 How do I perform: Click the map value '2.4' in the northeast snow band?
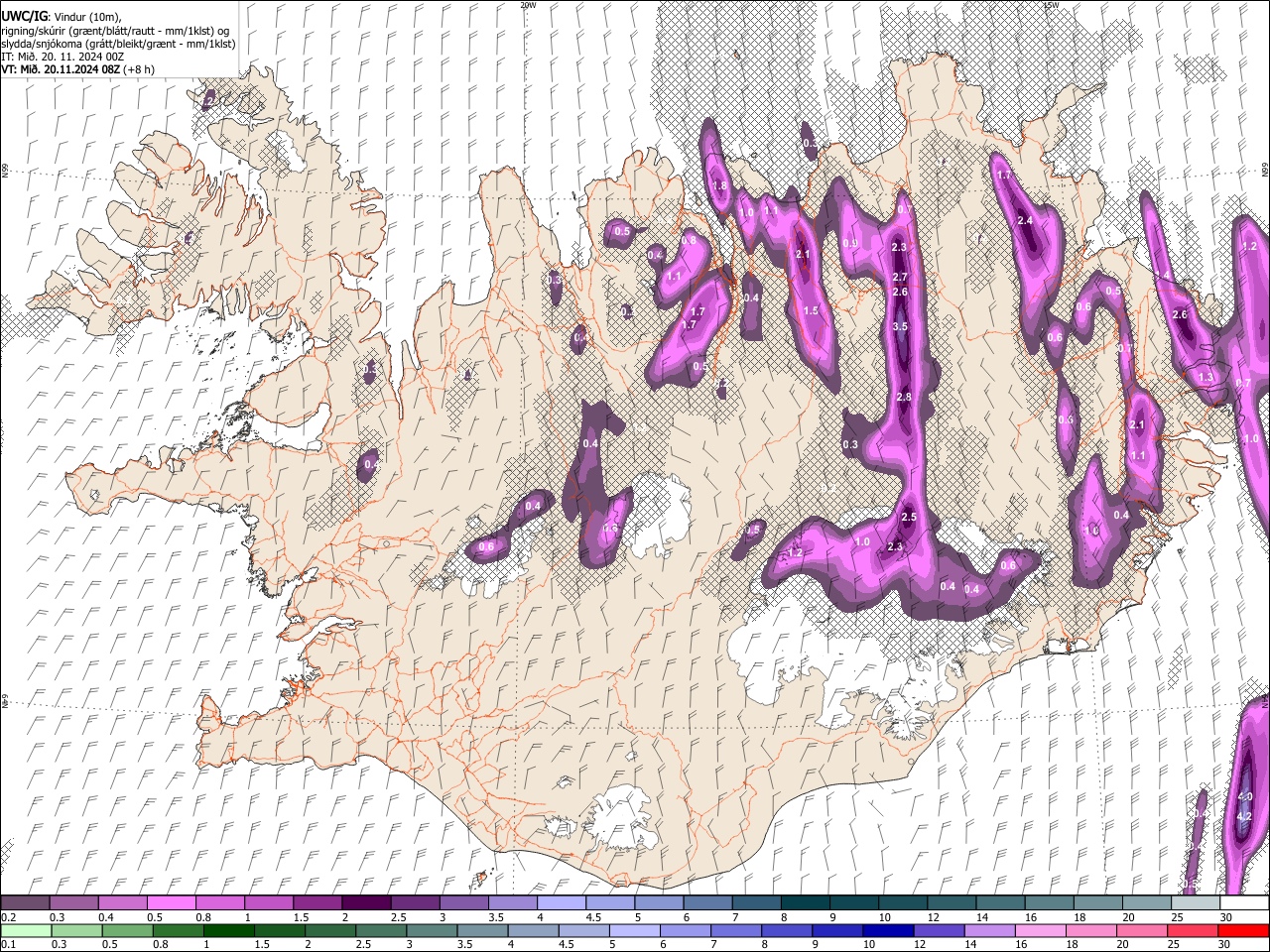pyautogui.click(x=1025, y=220)
